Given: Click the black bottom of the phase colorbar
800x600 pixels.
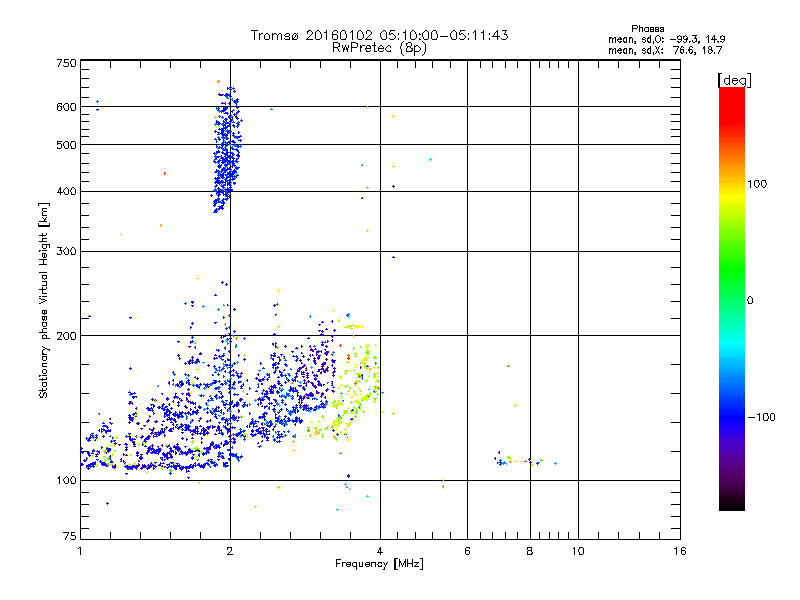Looking at the screenshot, I should pos(732,501).
